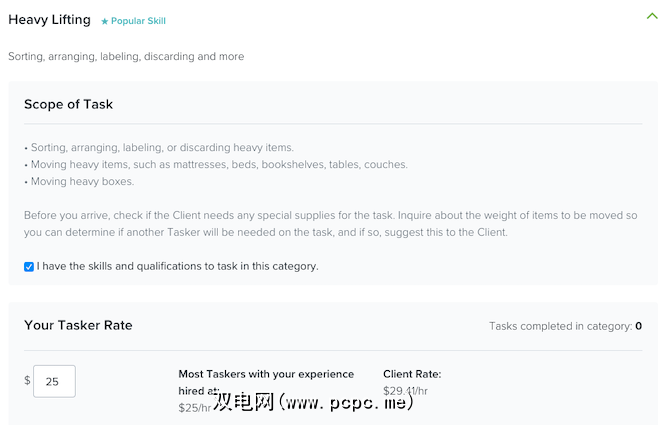Click the discarding heavy items bullet line
Screen dimensions: 670x425
pos(159,148)
